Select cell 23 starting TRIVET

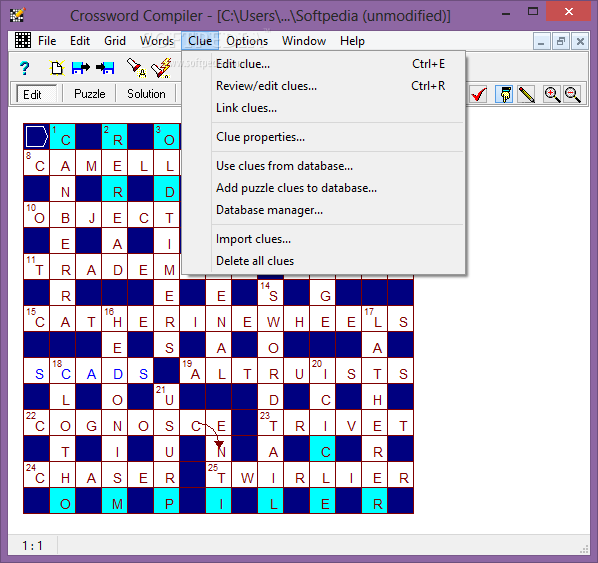click(270, 422)
